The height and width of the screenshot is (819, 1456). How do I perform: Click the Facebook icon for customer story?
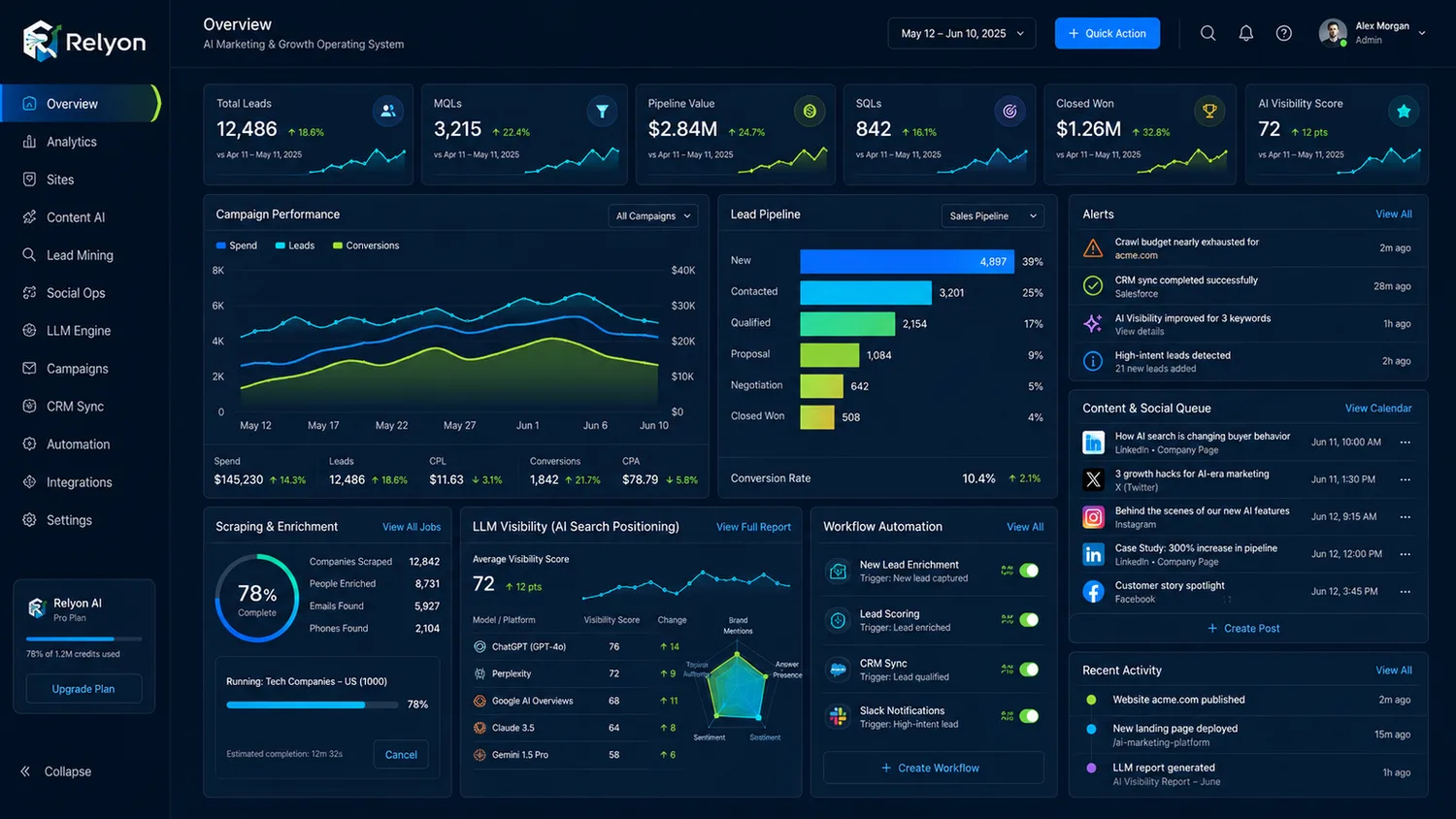pyautogui.click(x=1093, y=592)
